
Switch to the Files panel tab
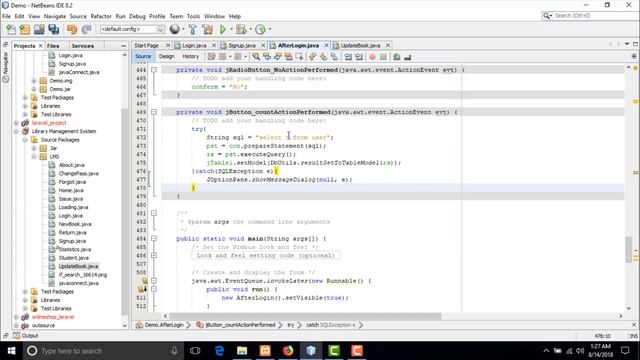[53, 46]
